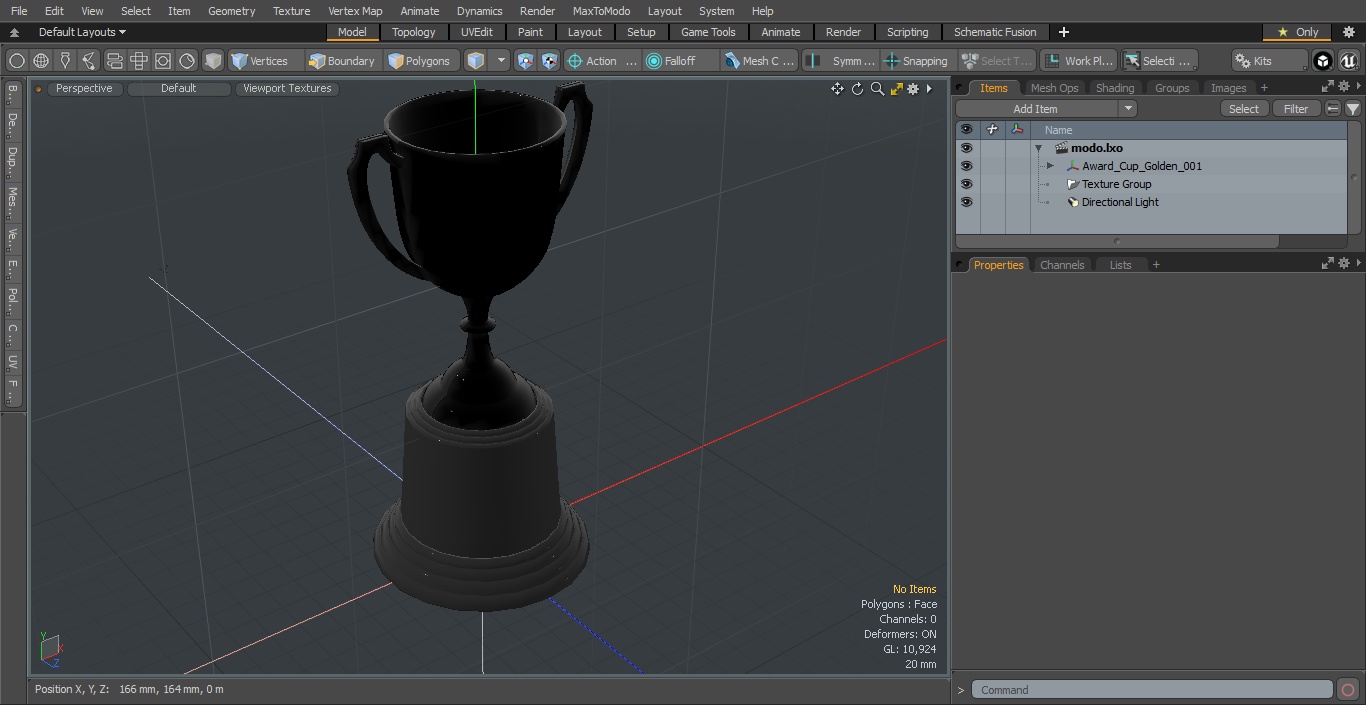Open layout settings gear at top right

[x=1348, y=32]
